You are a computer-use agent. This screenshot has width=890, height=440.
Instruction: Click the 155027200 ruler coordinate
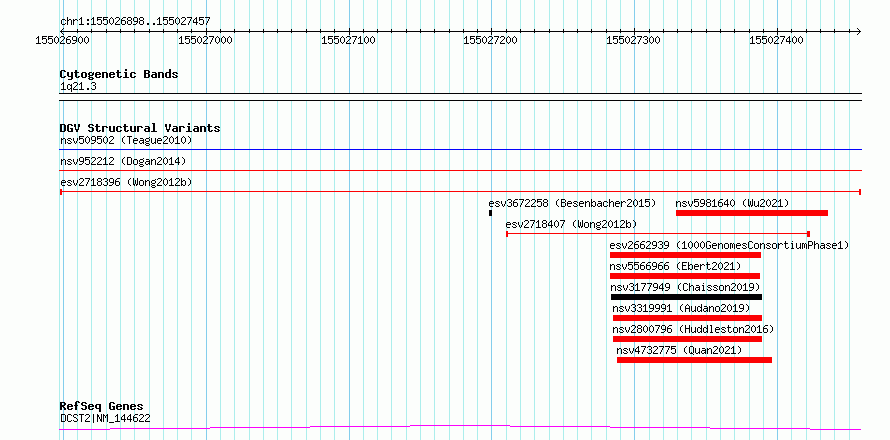[490, 40]
